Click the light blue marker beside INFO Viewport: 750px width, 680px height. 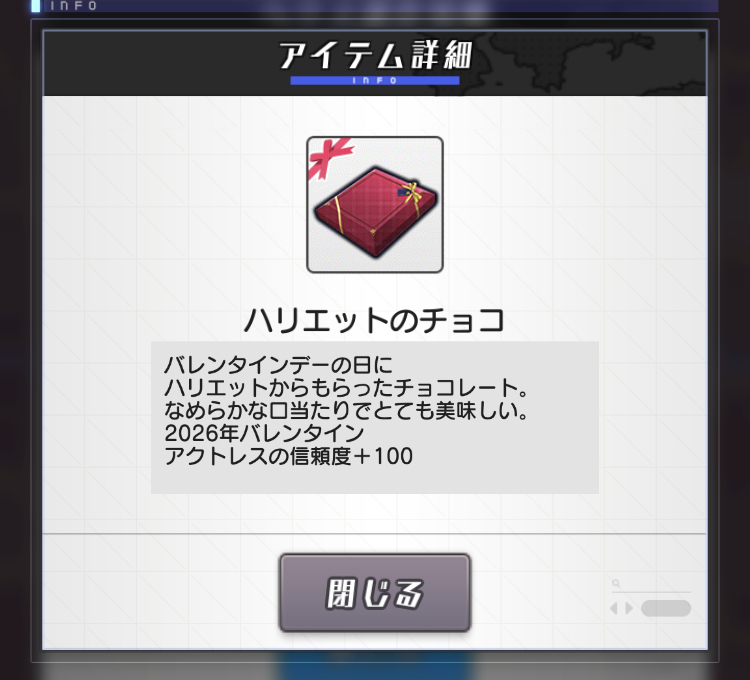point(36,6)
